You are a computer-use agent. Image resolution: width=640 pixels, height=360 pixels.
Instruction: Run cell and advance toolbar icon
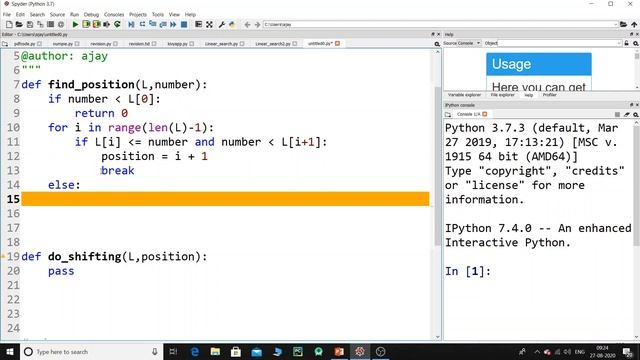coord(96,24)
